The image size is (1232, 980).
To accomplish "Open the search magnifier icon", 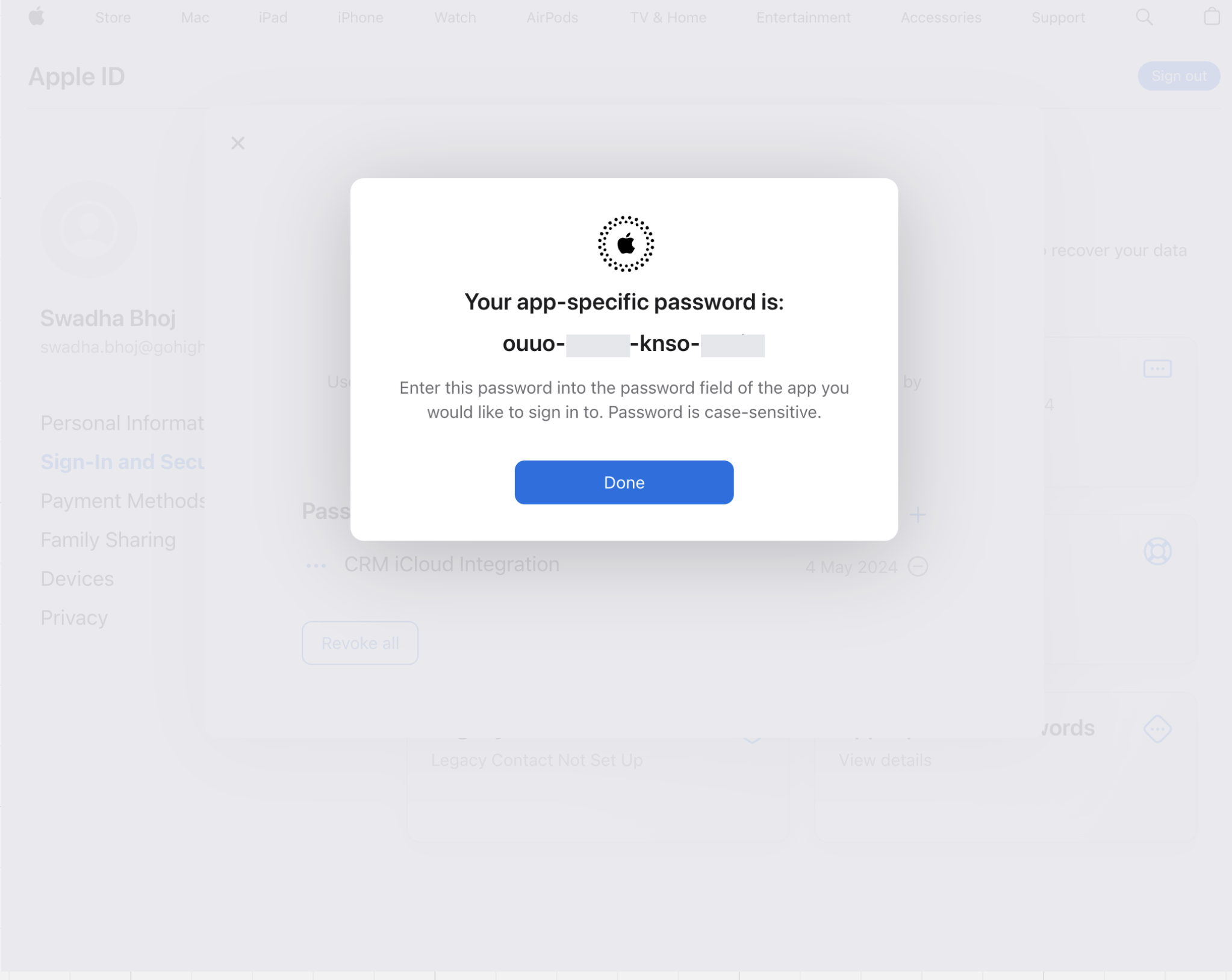I will 1144,17.
